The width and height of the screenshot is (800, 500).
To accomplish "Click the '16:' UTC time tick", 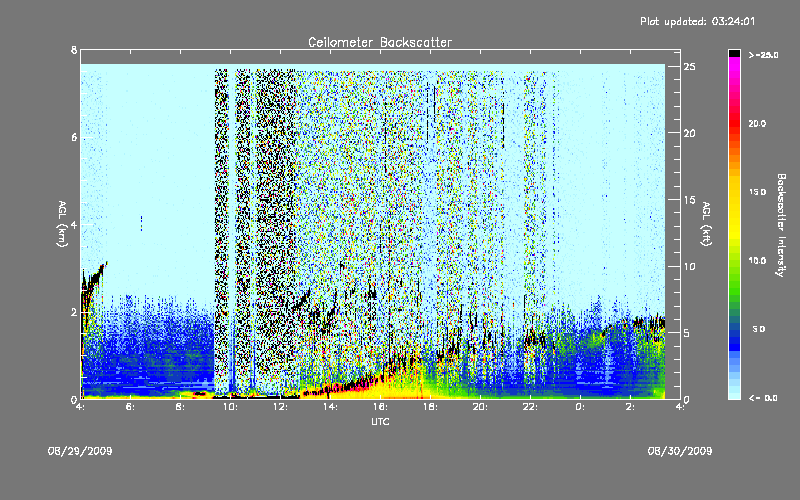I will pos(380,407).
